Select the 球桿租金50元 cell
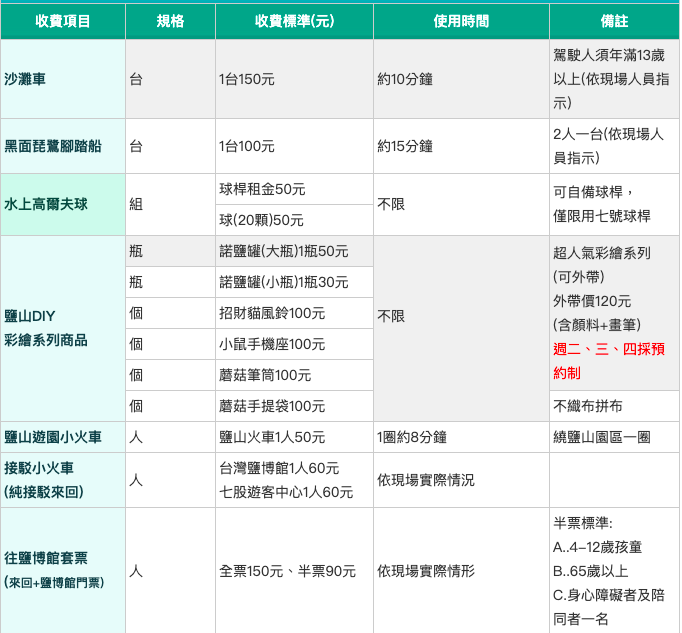The width and height of the screenshot is (682, 633). [294, 189]
